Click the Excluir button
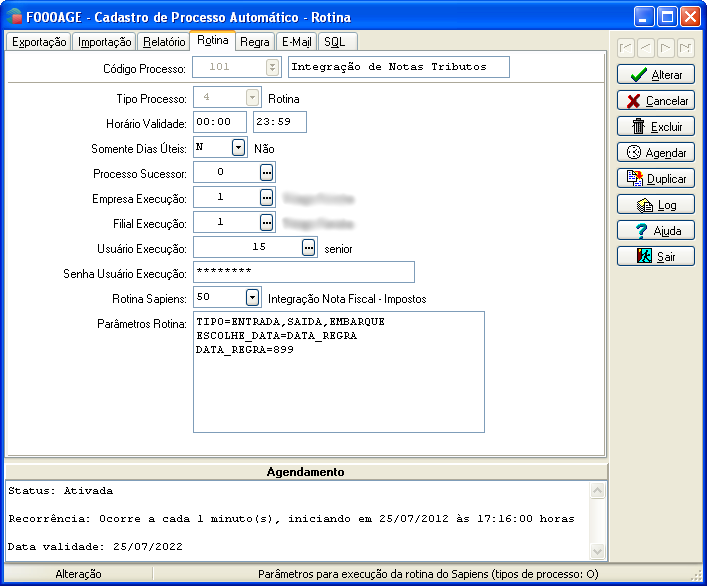This screenshot has height=586, width=707. pos(656,126)
